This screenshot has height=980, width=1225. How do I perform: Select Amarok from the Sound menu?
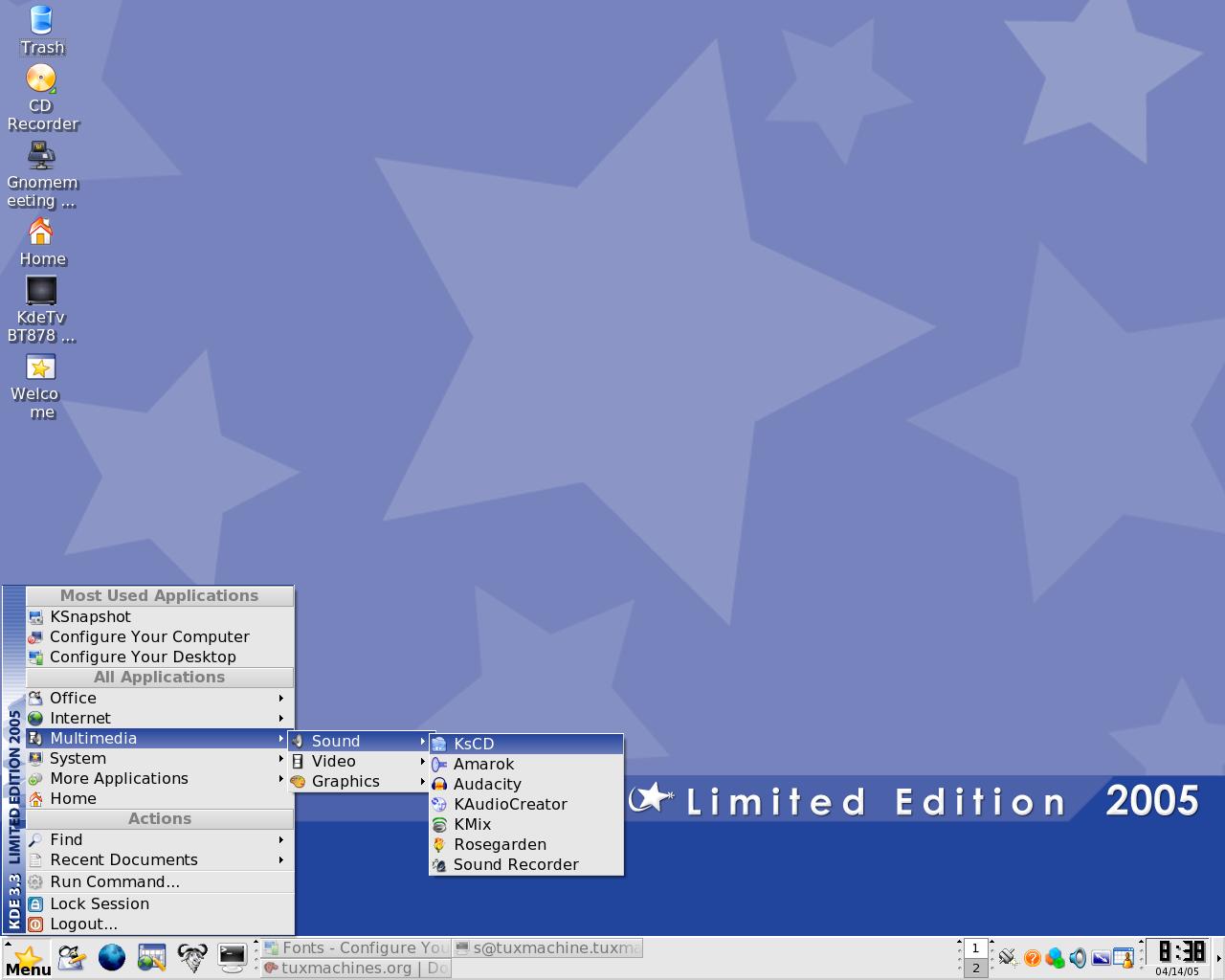click(x=526, y=764)
